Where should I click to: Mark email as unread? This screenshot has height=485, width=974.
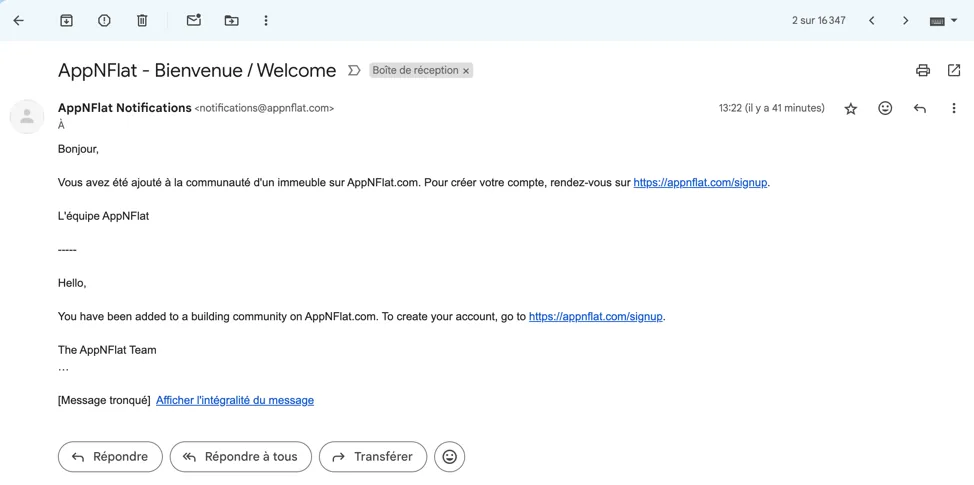tap(194, 20)
